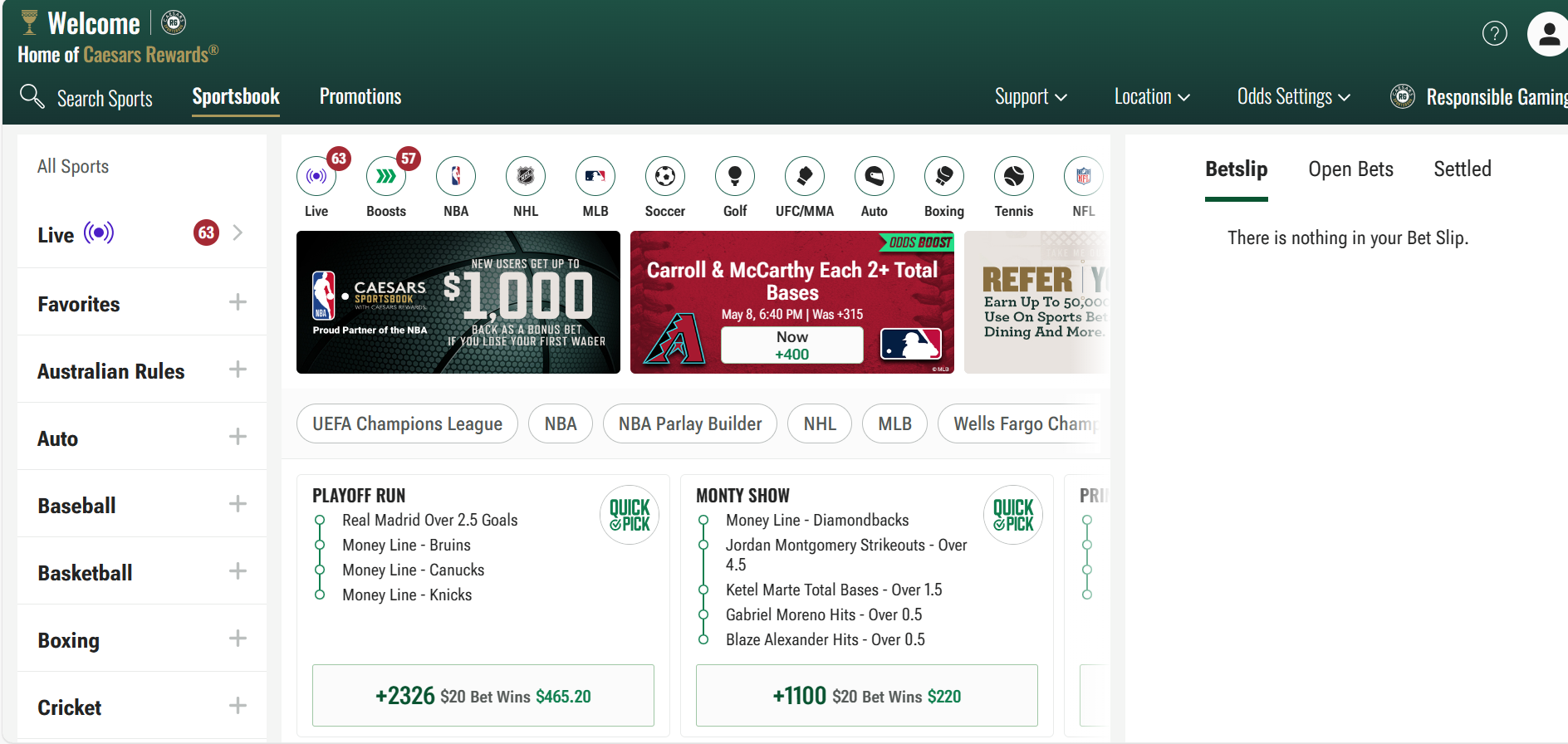Open the help question mark icon
Image resolution: width=1568 pixels, height=744 pixels.
tap(1495, 33)
